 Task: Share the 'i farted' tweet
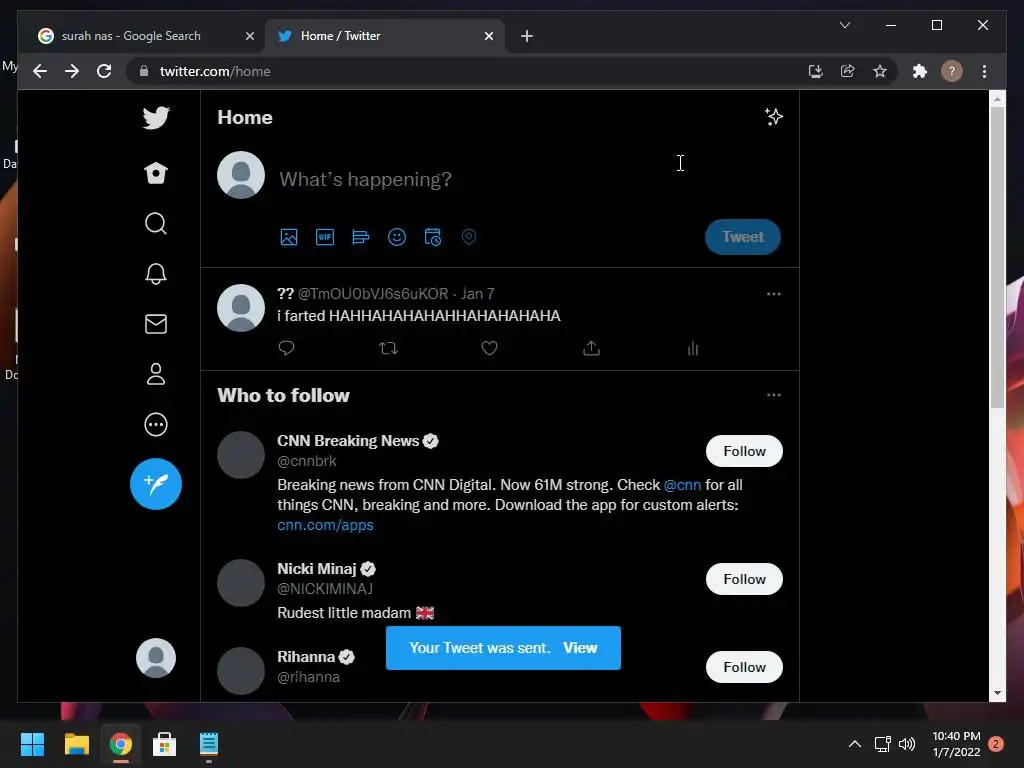click(x=592, y=348)
